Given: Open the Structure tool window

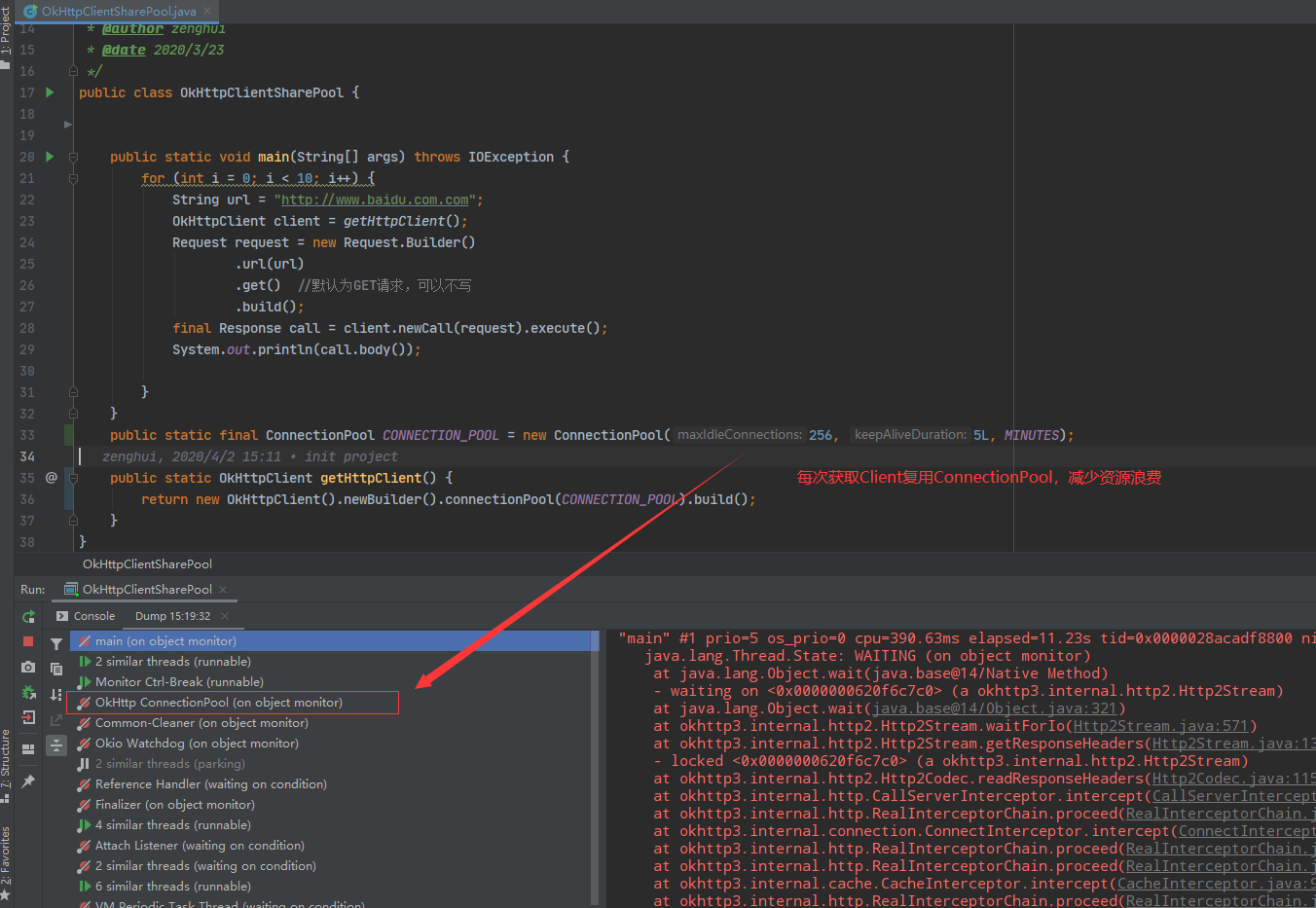Looking at the screenshot, I should [x=6, y=765].
